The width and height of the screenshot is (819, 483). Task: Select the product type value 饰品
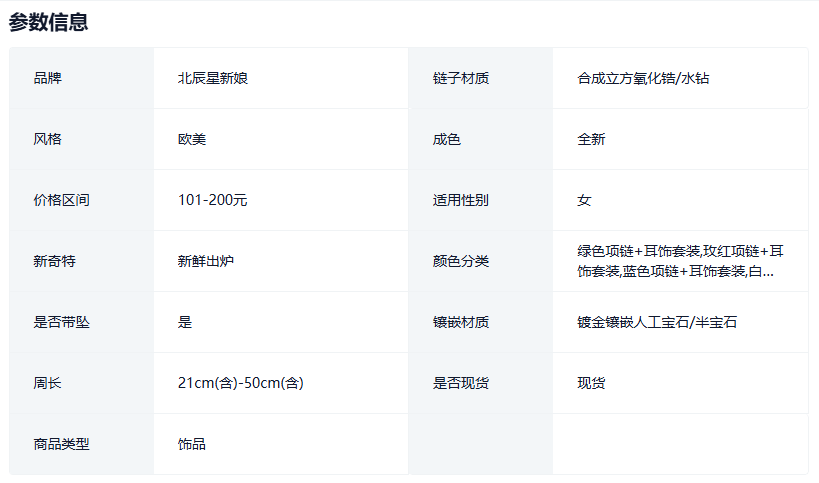[x=192, y=444]
